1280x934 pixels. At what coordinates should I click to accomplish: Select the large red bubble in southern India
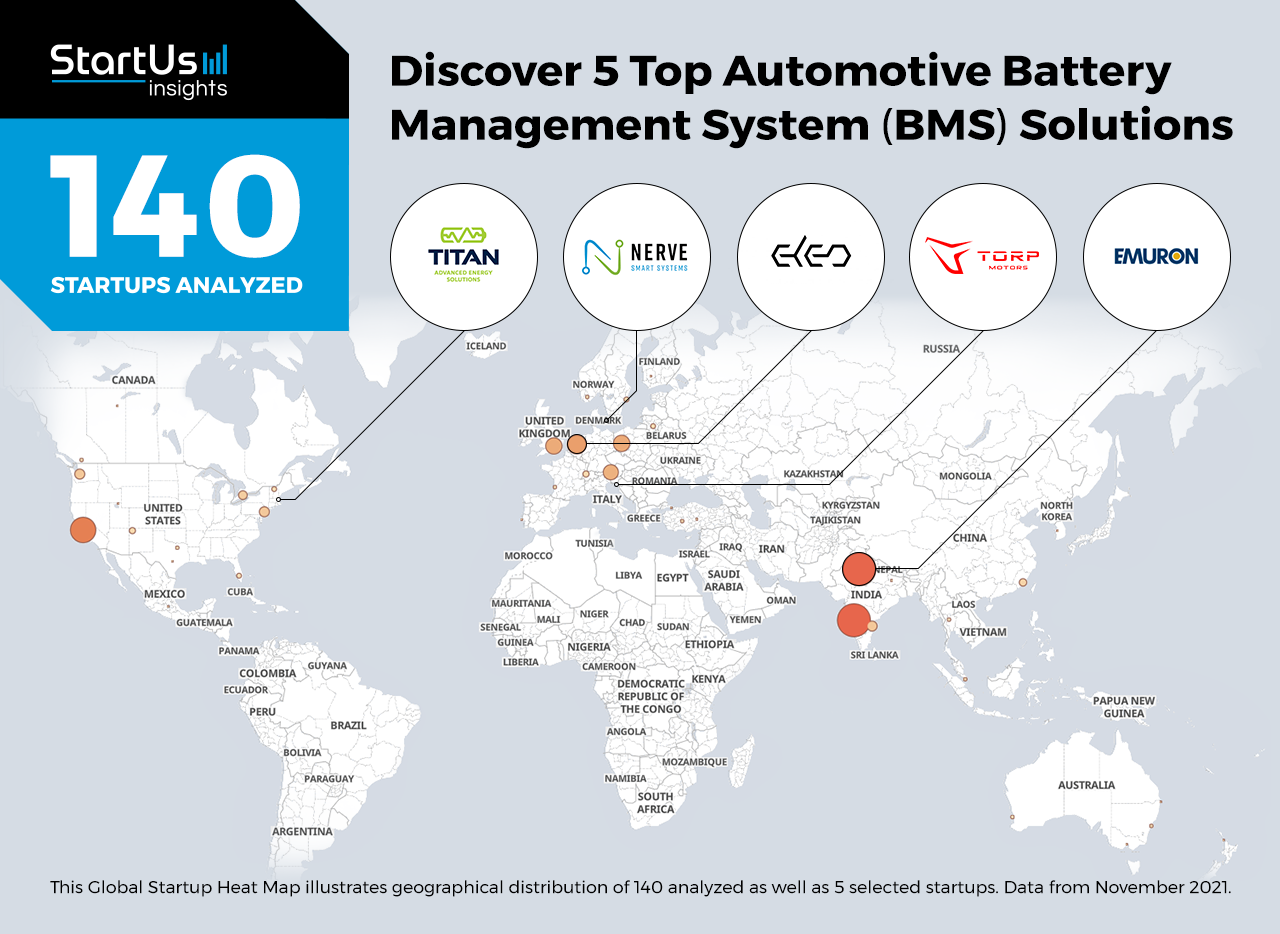coord(853,620)
